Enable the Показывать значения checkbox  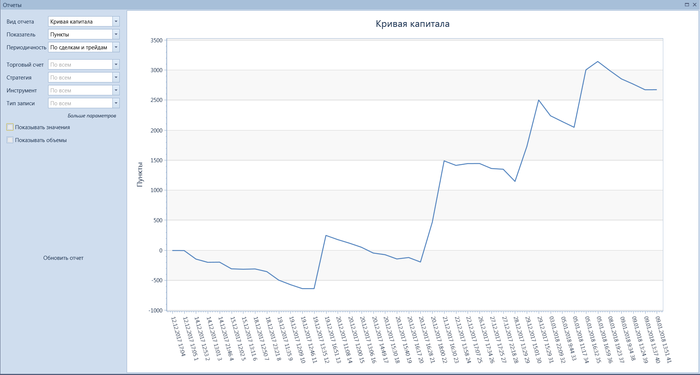[10, 127]
